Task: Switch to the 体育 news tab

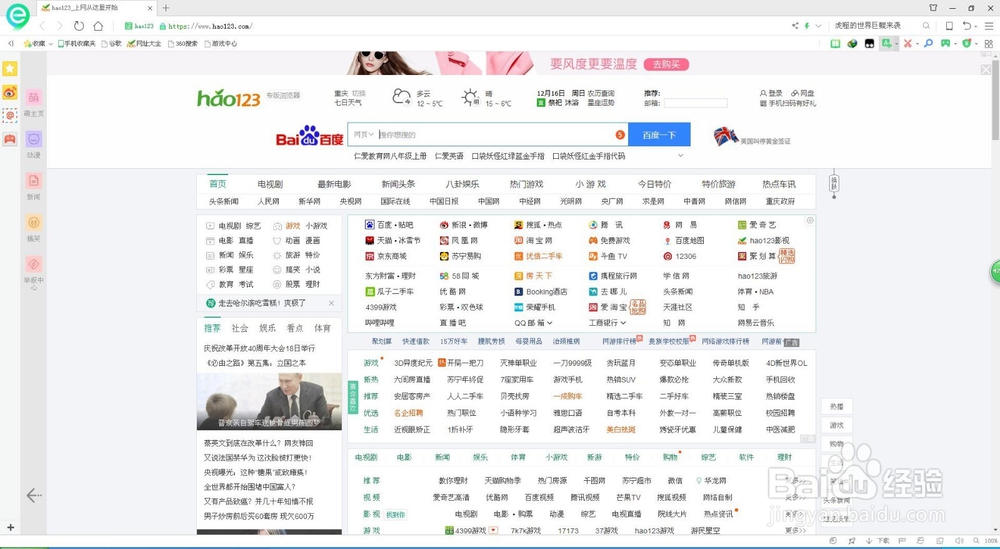Action: pyautogui.click(x=323, y=328)
